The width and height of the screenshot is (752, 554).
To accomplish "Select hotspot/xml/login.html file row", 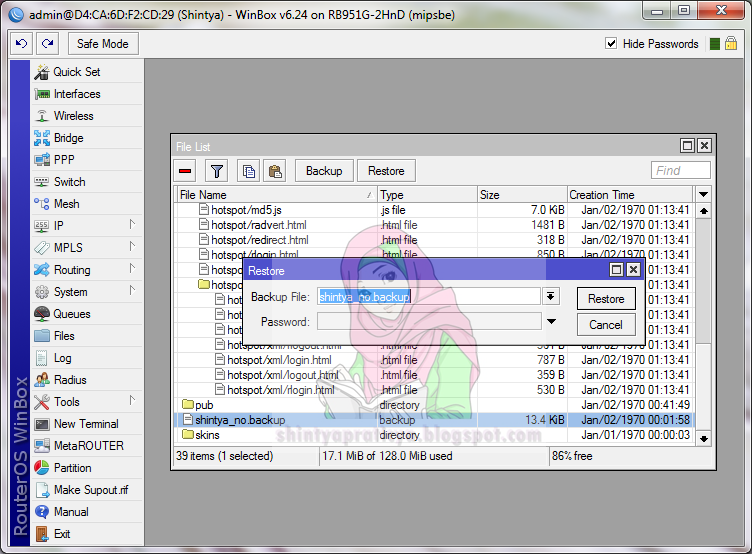I will pos(435,360).
